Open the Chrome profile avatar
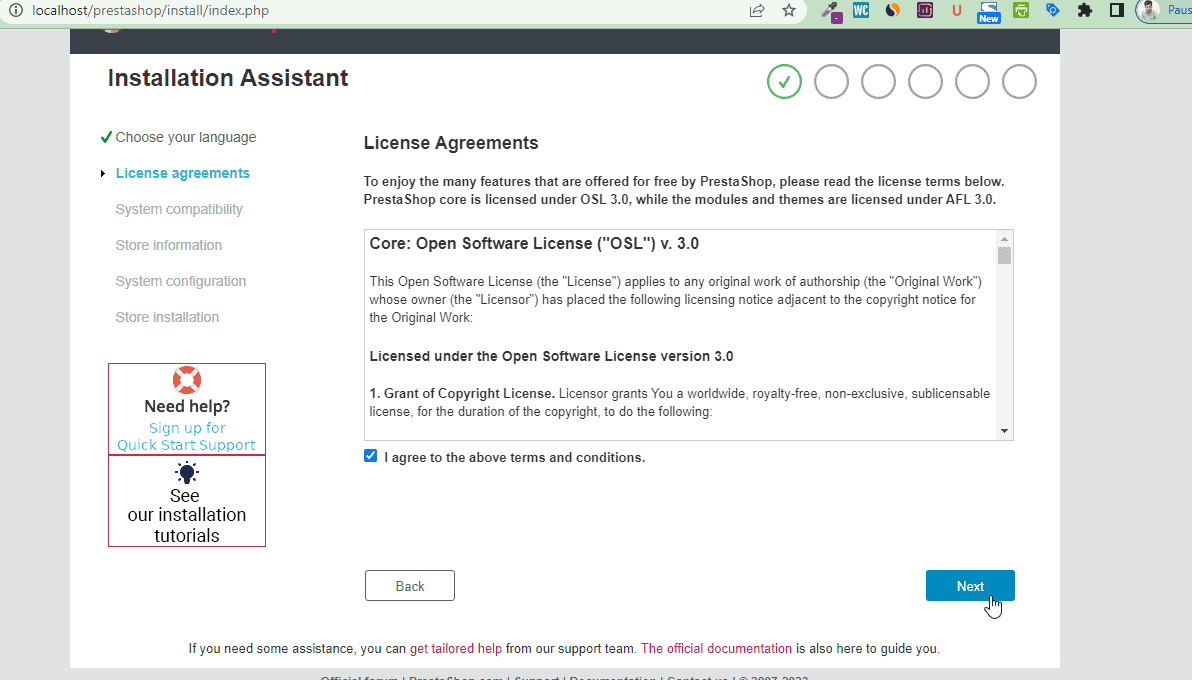The width and height of the screenshot is (1192, 680). [1149, 11]
